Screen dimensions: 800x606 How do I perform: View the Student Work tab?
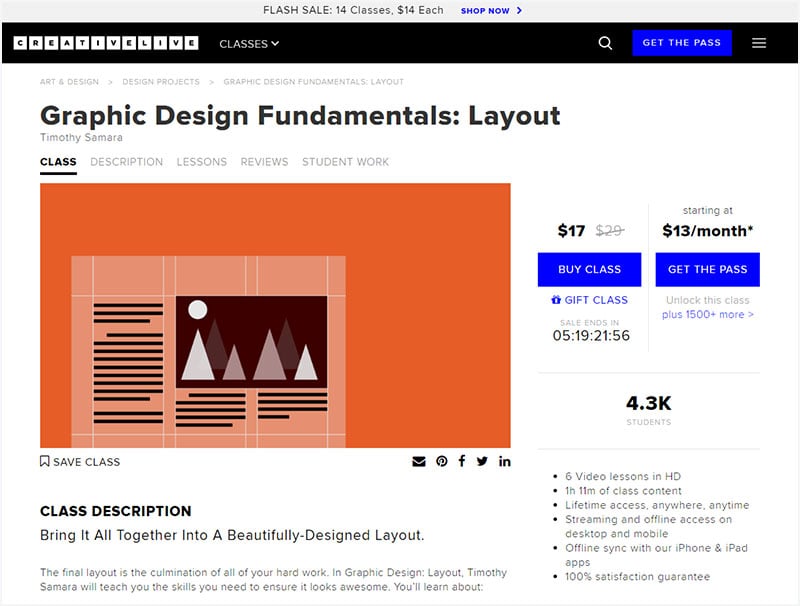345,162
